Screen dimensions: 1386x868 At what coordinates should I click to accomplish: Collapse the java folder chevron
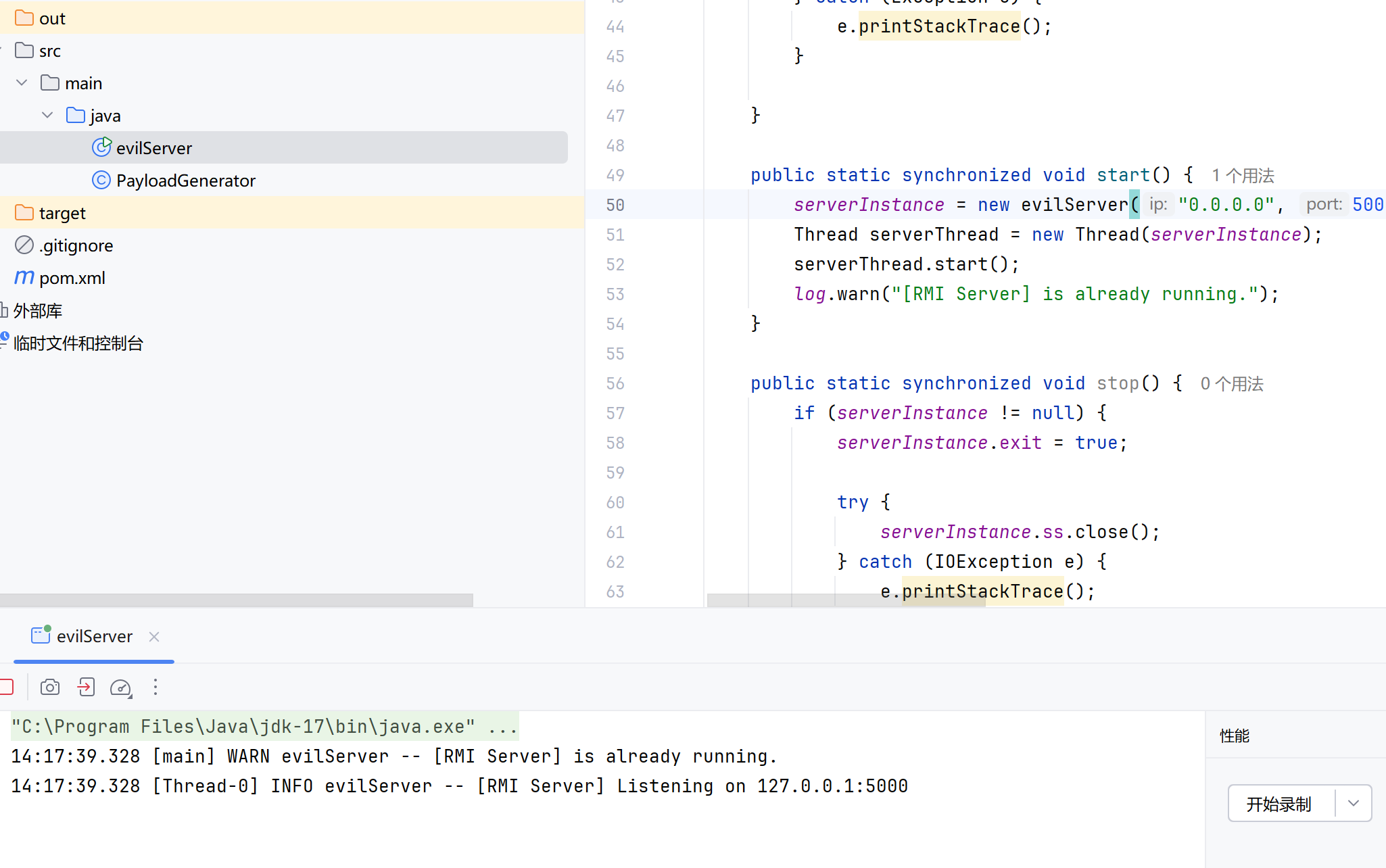47,115
